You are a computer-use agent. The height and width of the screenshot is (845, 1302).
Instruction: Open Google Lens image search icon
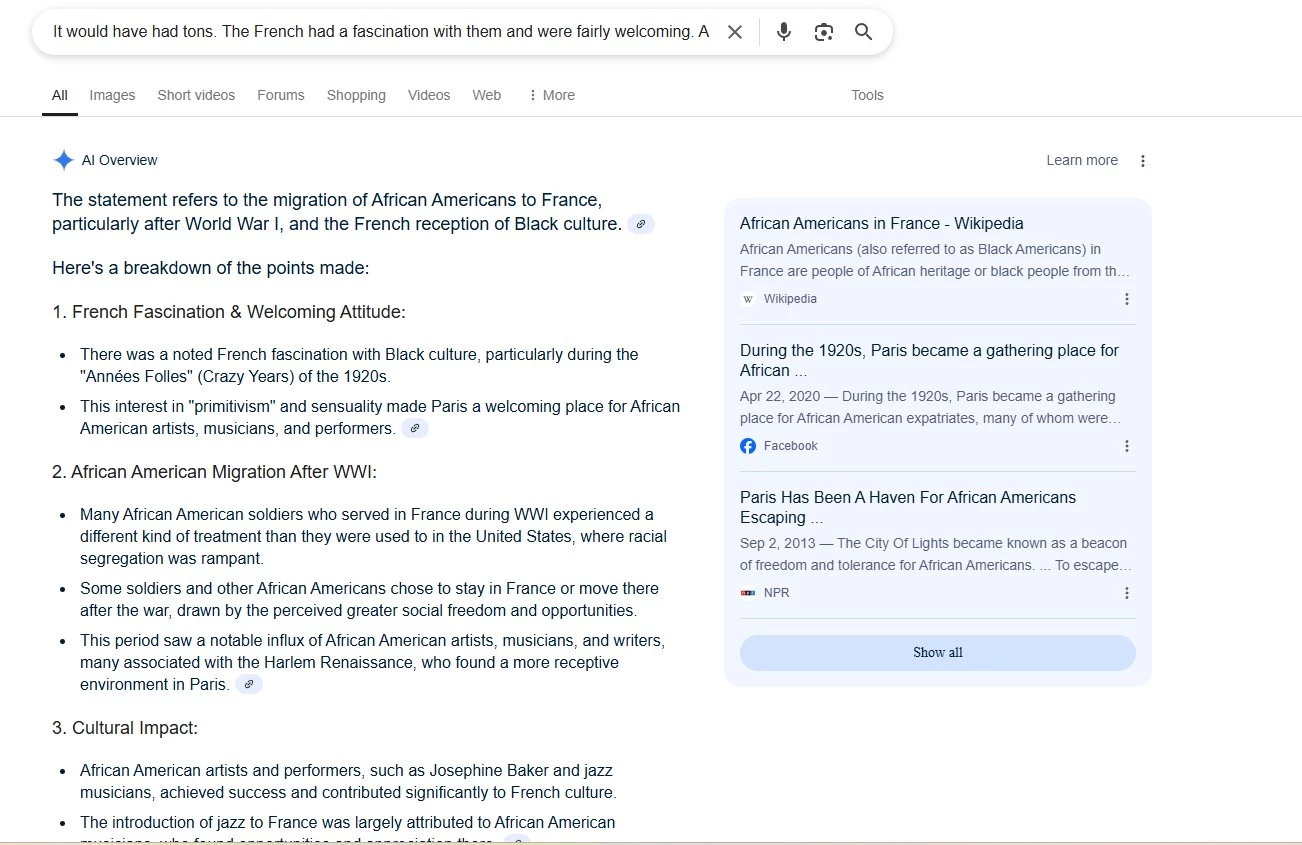click(824, 32)
